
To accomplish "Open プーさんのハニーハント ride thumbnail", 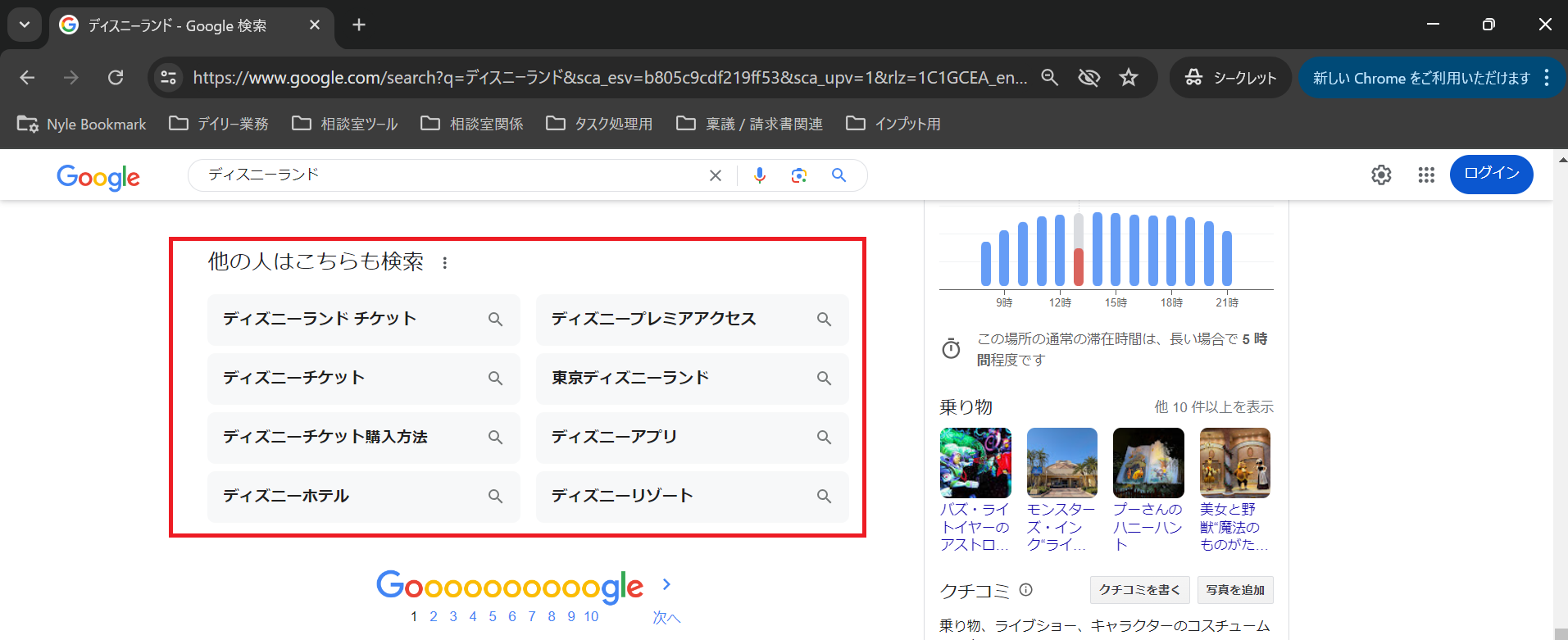I will [1148, 463].
